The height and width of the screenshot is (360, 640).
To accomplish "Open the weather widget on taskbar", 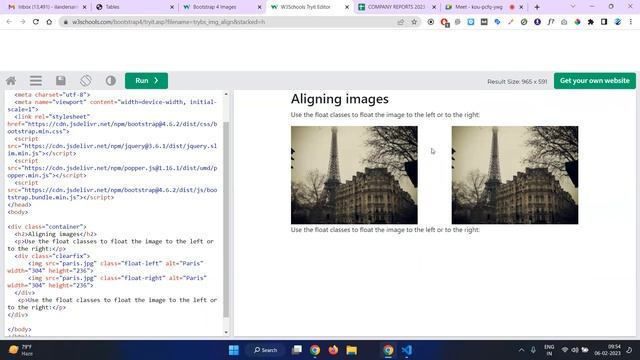I will point(20,350).
